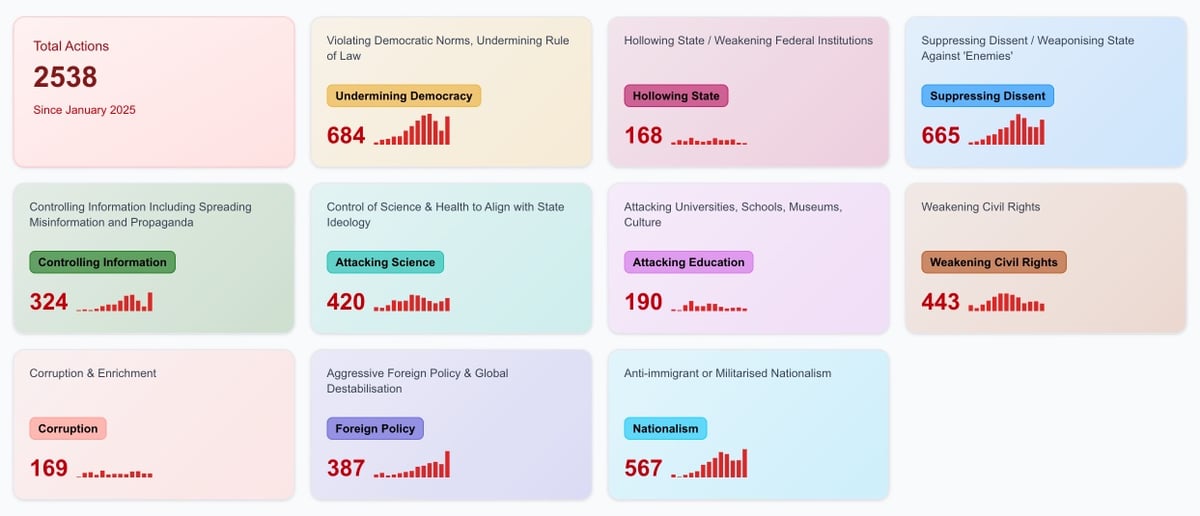Click the Hollowing State count 168

[643, 135]
